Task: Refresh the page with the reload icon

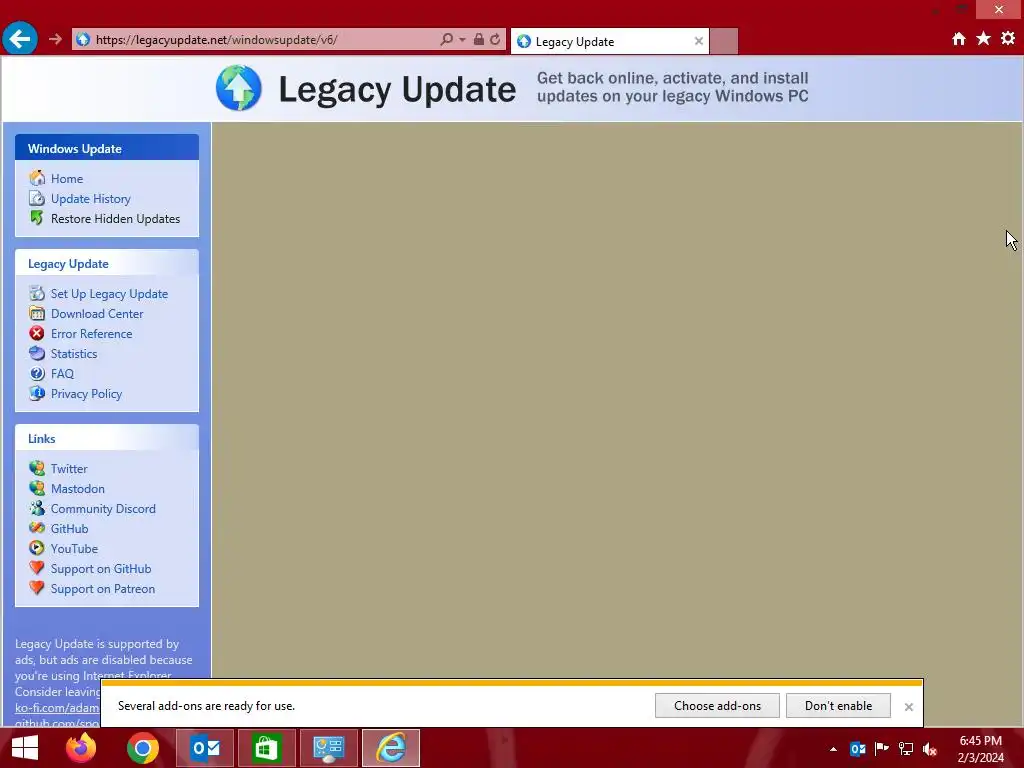Action: [x=495, y=39]
